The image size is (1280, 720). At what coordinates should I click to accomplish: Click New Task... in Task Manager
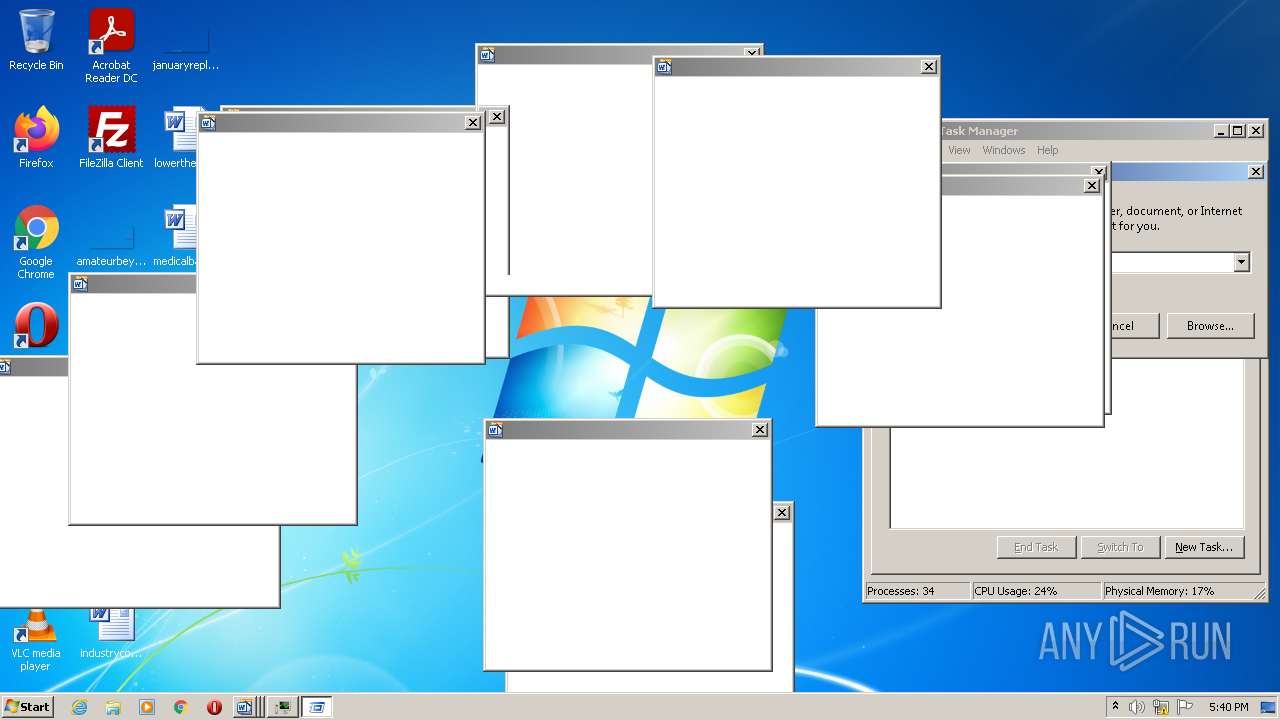(x=1204, y=547)
